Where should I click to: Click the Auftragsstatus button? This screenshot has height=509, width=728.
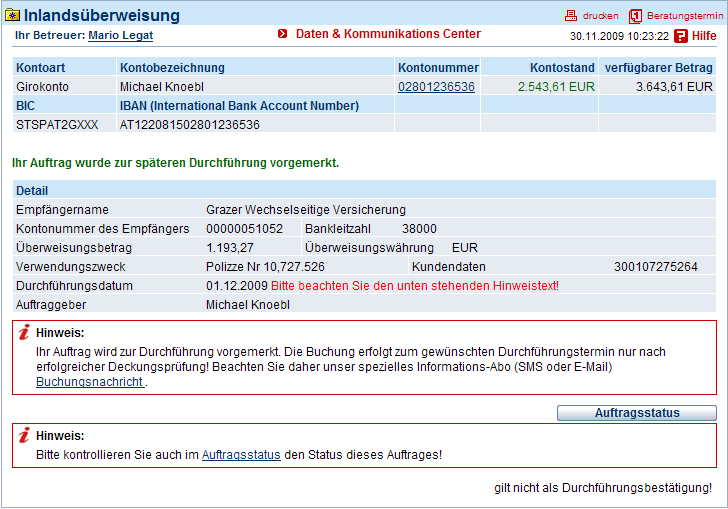pyautogui.click(x=637, y=413)
